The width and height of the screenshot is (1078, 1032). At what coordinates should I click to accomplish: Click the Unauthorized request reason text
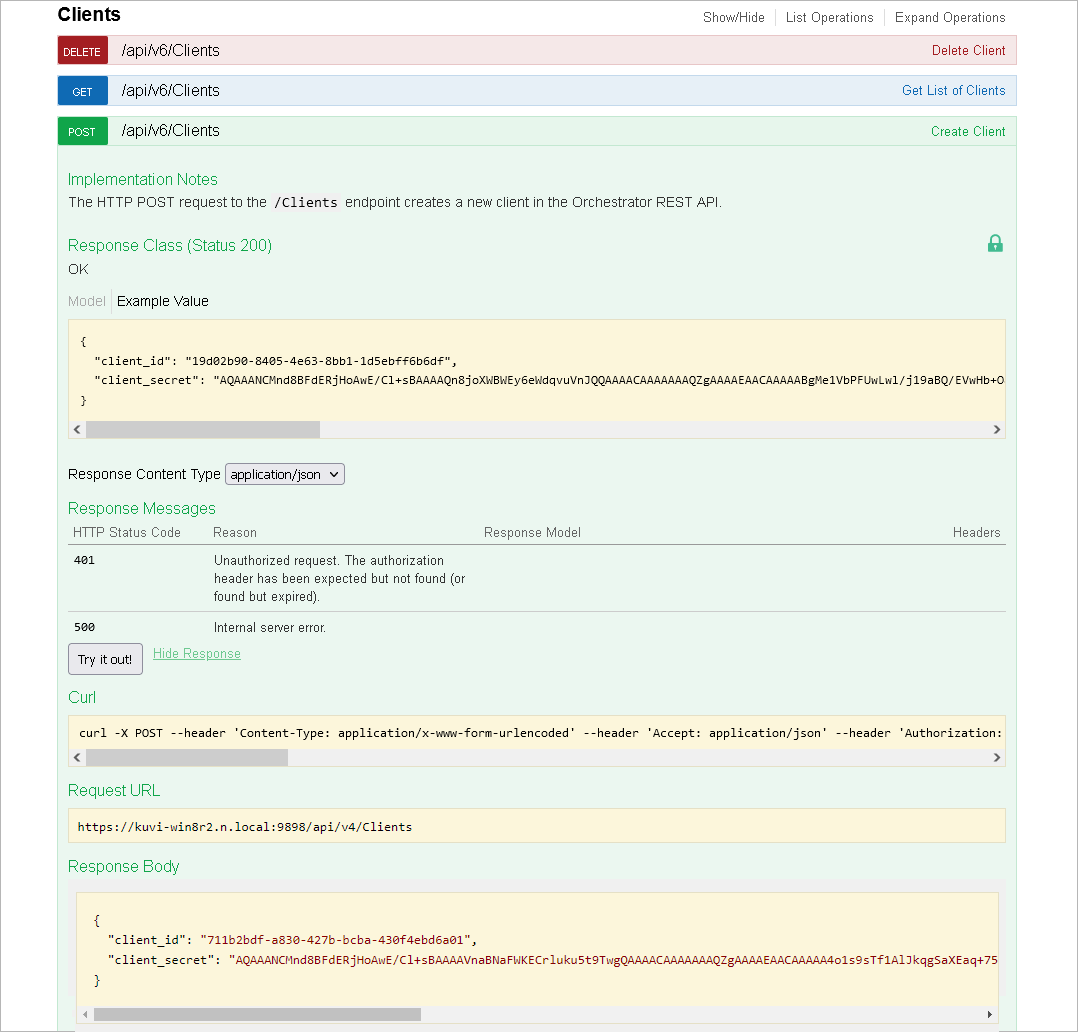click(340, 578)
